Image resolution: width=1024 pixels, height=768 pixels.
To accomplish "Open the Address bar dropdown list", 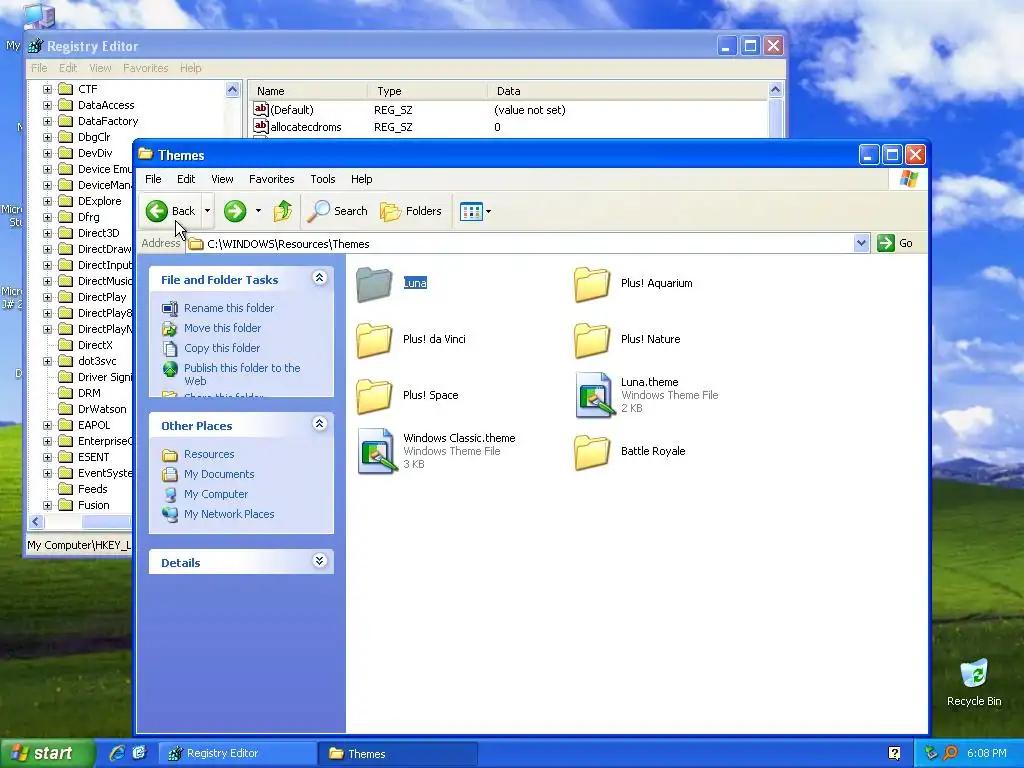I will coord(861,243).
